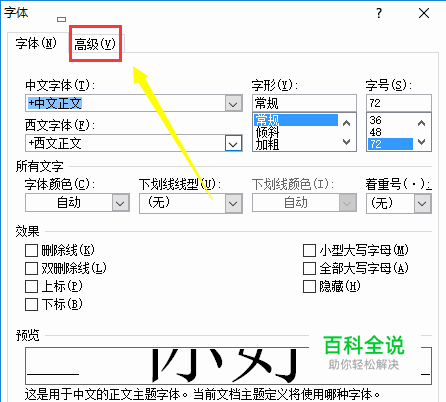446x402 pixels.
Task: Click the 字形 text box showing 常规
Action: tap(304, 103)
